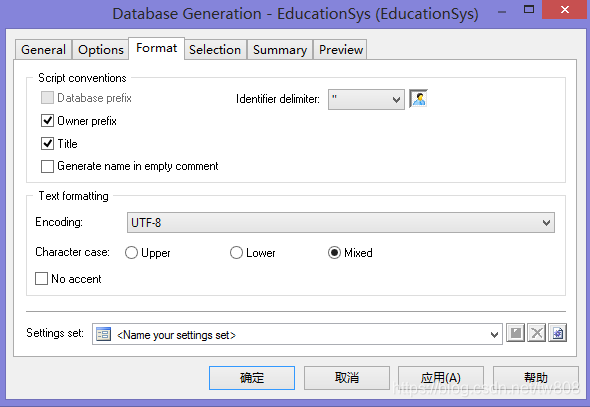
Task: Open the Preview tab
Action: coord(341,50)
